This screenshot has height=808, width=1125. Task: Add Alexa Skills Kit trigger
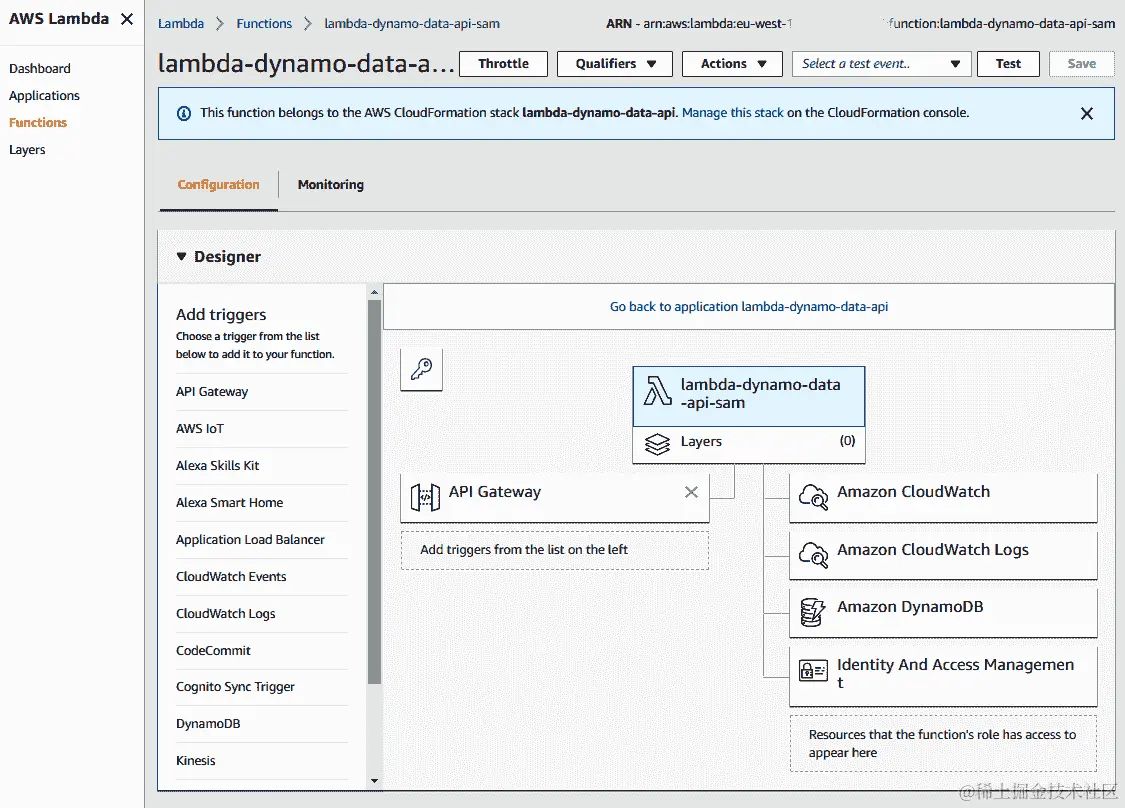click(217, 466)
